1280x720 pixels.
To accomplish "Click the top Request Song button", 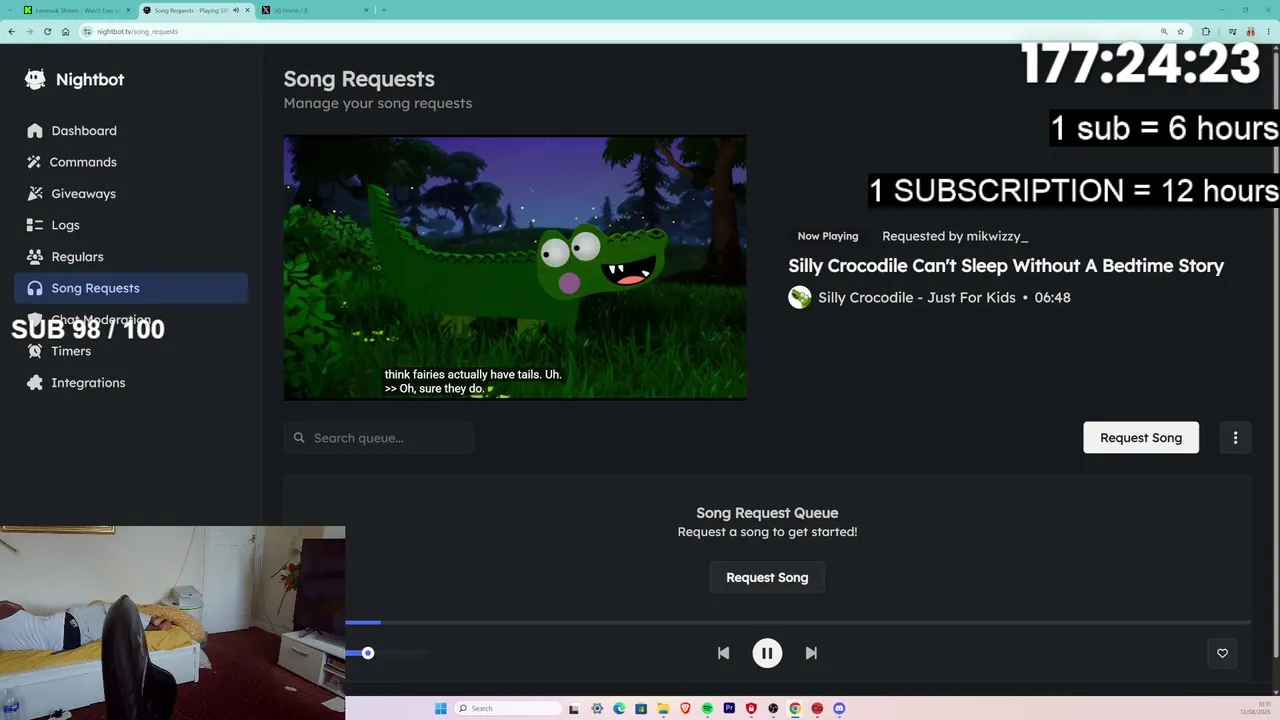I will (1141, 438).
